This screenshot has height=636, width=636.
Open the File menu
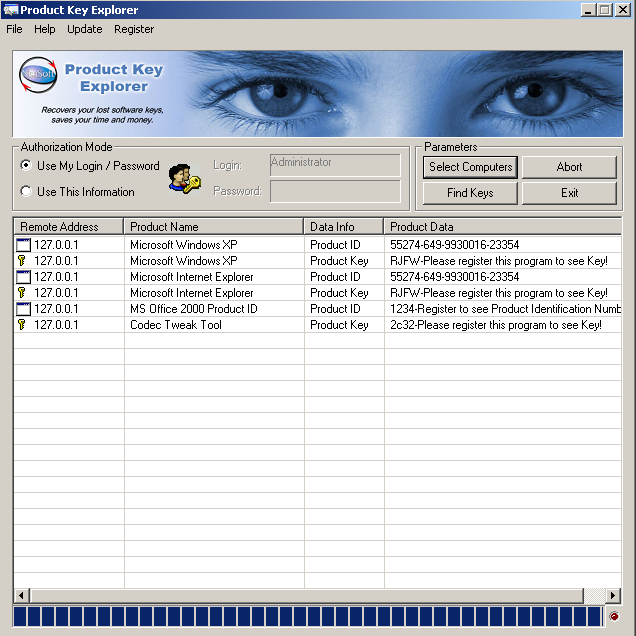pyautogui.click(x=14, y=29)
